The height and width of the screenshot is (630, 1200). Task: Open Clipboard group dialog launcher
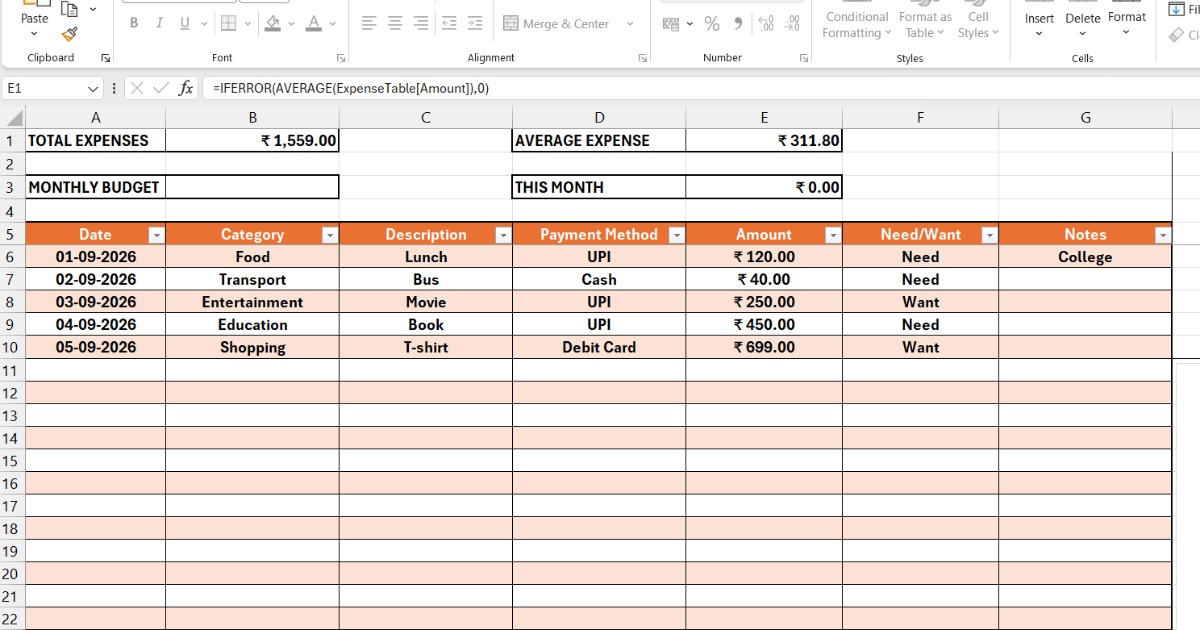click(x=106, y=58)
